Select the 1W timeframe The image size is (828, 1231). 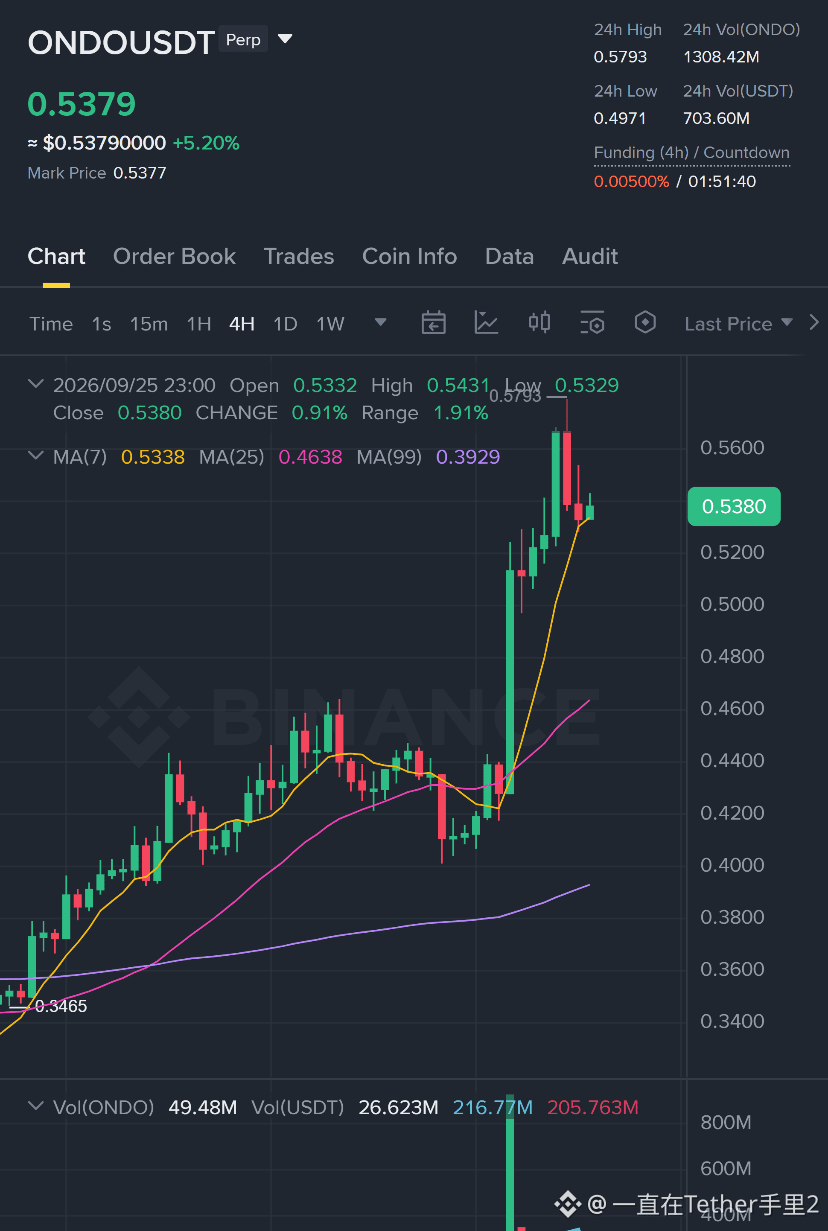click(330, 324)
